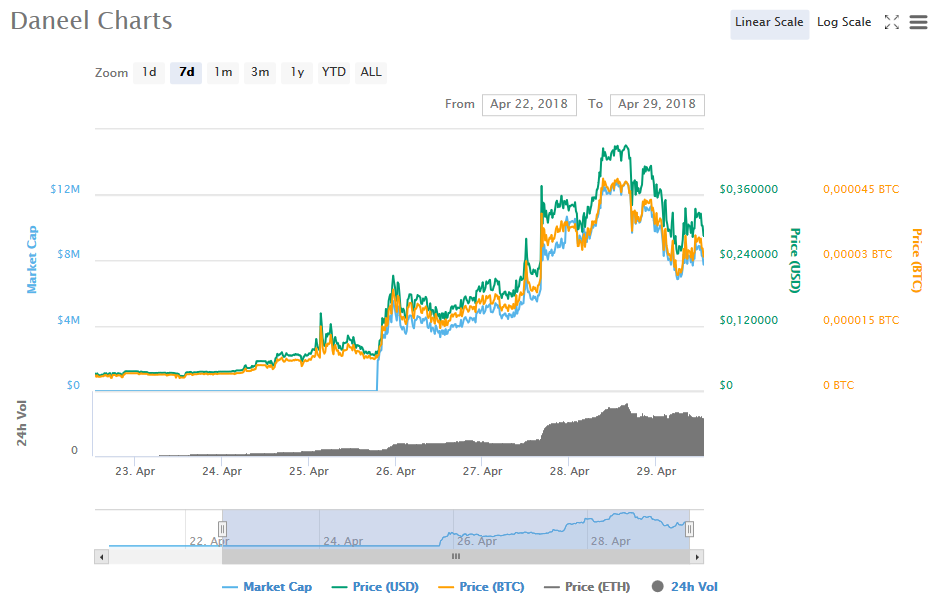Image resolution: width=936 pixels, height=605 pixels.
Task: Set zoom range to 7d
Action: 186,72
